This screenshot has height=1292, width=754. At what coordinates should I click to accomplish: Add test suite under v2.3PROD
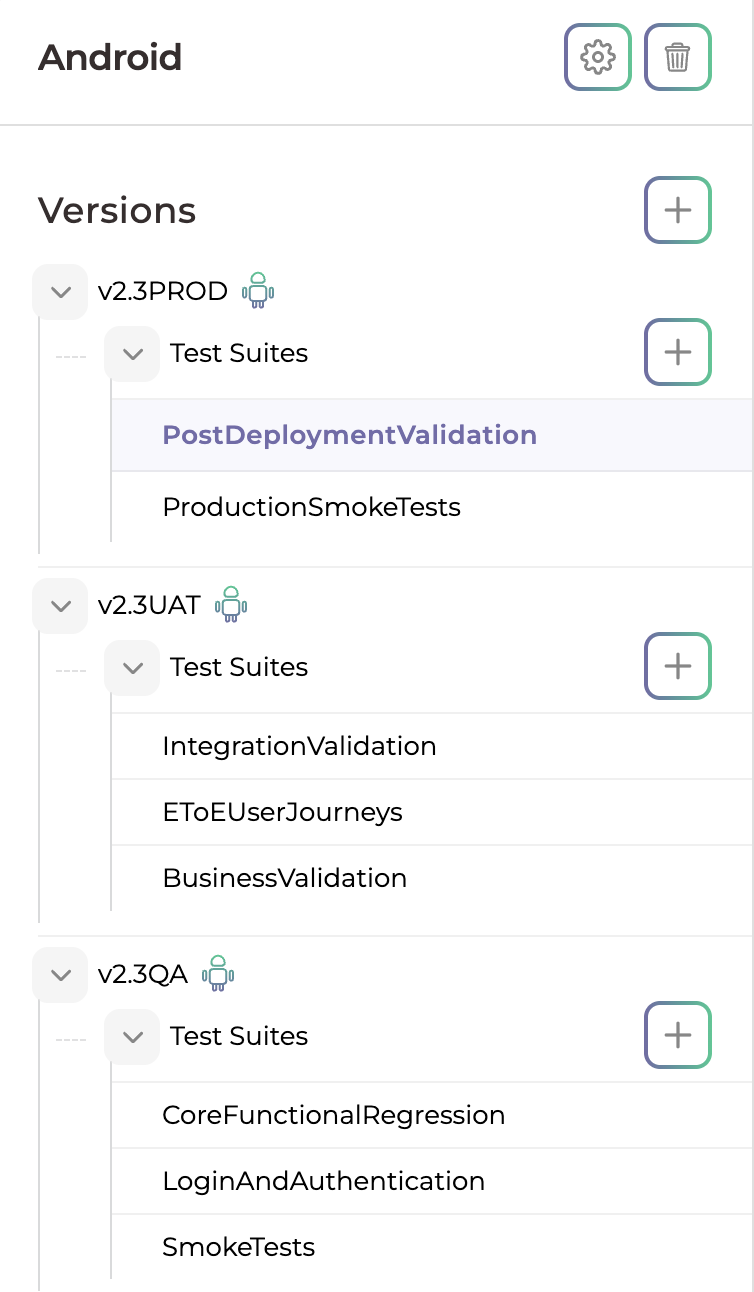(677, 352)
